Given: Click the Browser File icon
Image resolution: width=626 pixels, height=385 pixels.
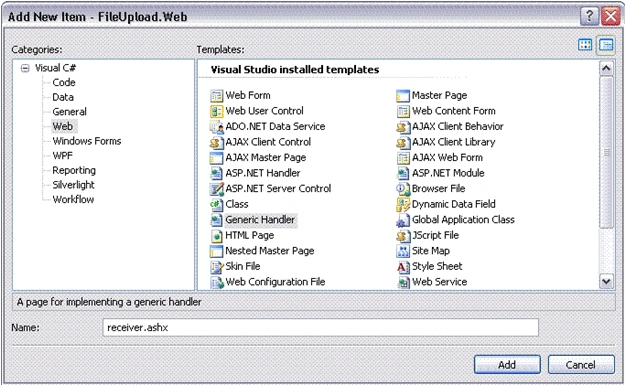Looking at the screenshot, I should (x=403, y=189).
